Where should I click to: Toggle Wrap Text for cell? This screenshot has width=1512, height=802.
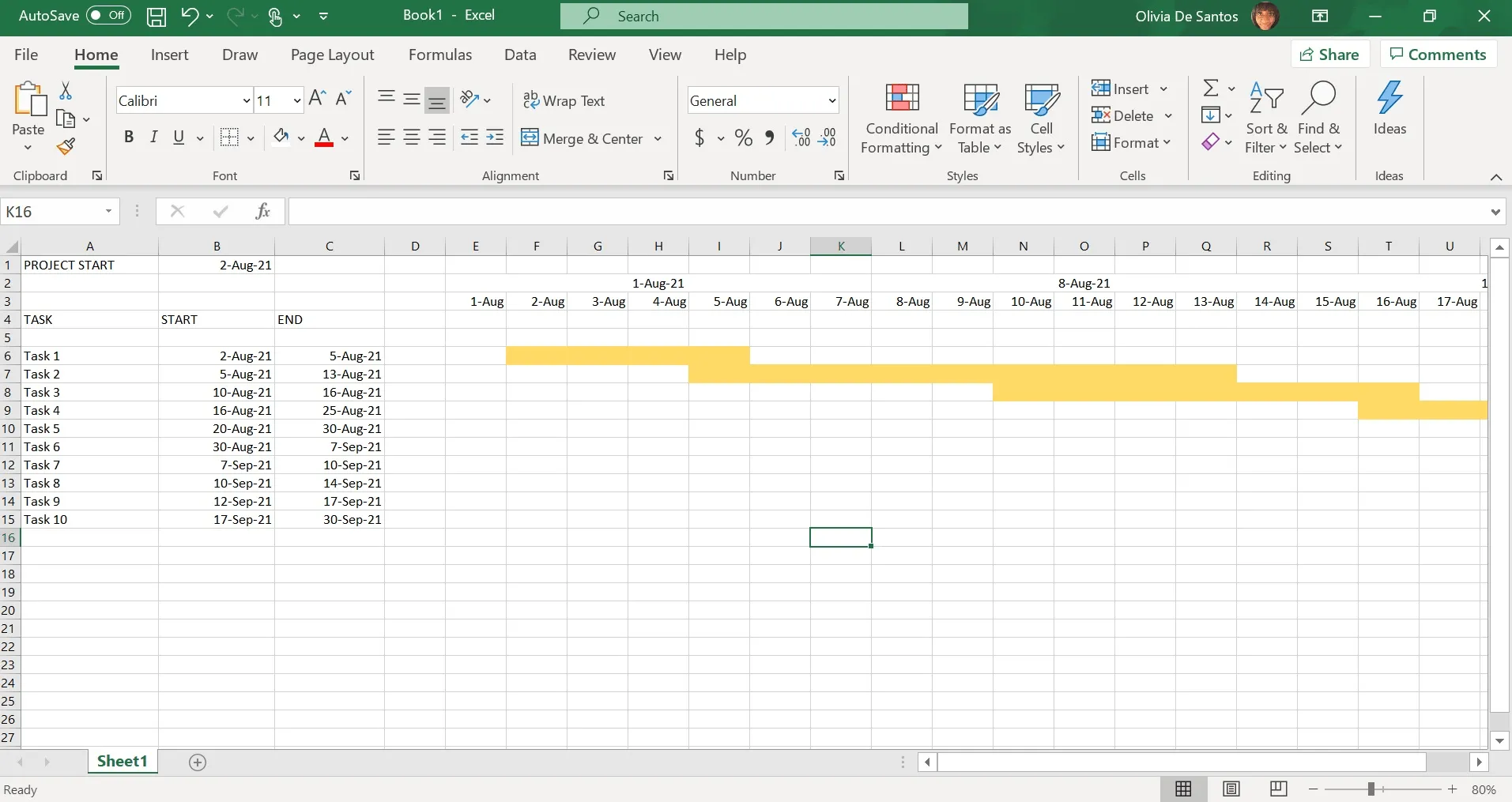pyautogui.click(x=564, y=100)
